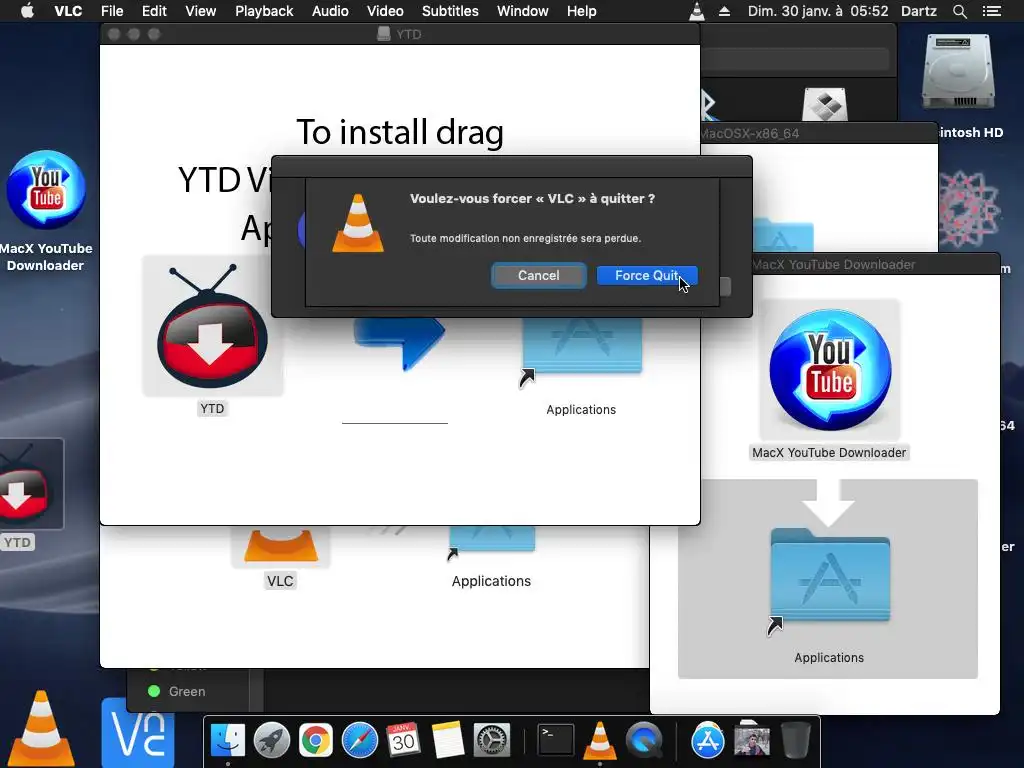1024x768 pixels.
Task: Select the VLC app icon in VLC installer window
Action: coord(281,545)
